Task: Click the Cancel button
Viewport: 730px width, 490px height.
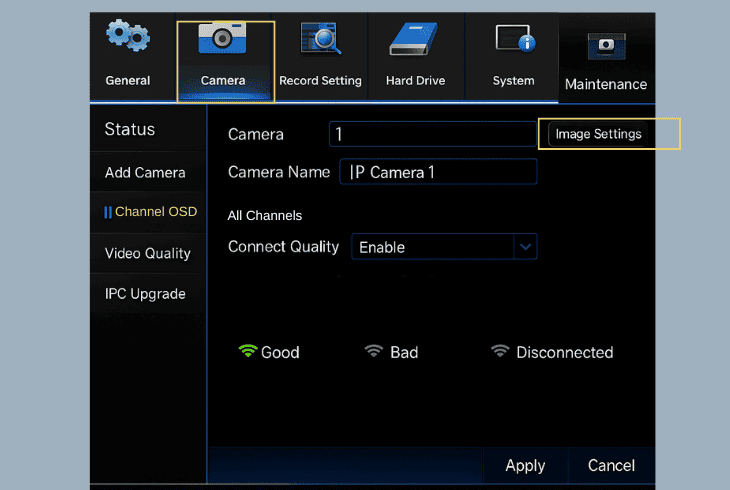Action: [611, 465]
